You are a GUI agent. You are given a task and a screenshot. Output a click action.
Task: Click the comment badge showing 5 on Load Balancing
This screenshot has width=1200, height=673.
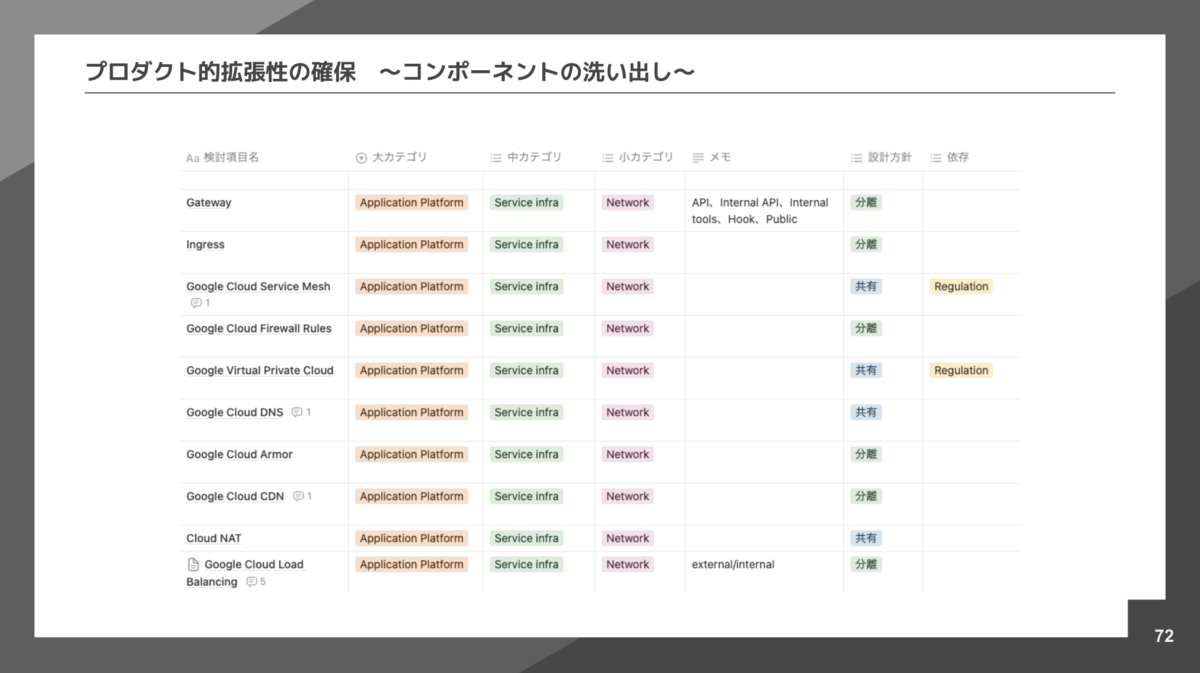tap(253, 581)
